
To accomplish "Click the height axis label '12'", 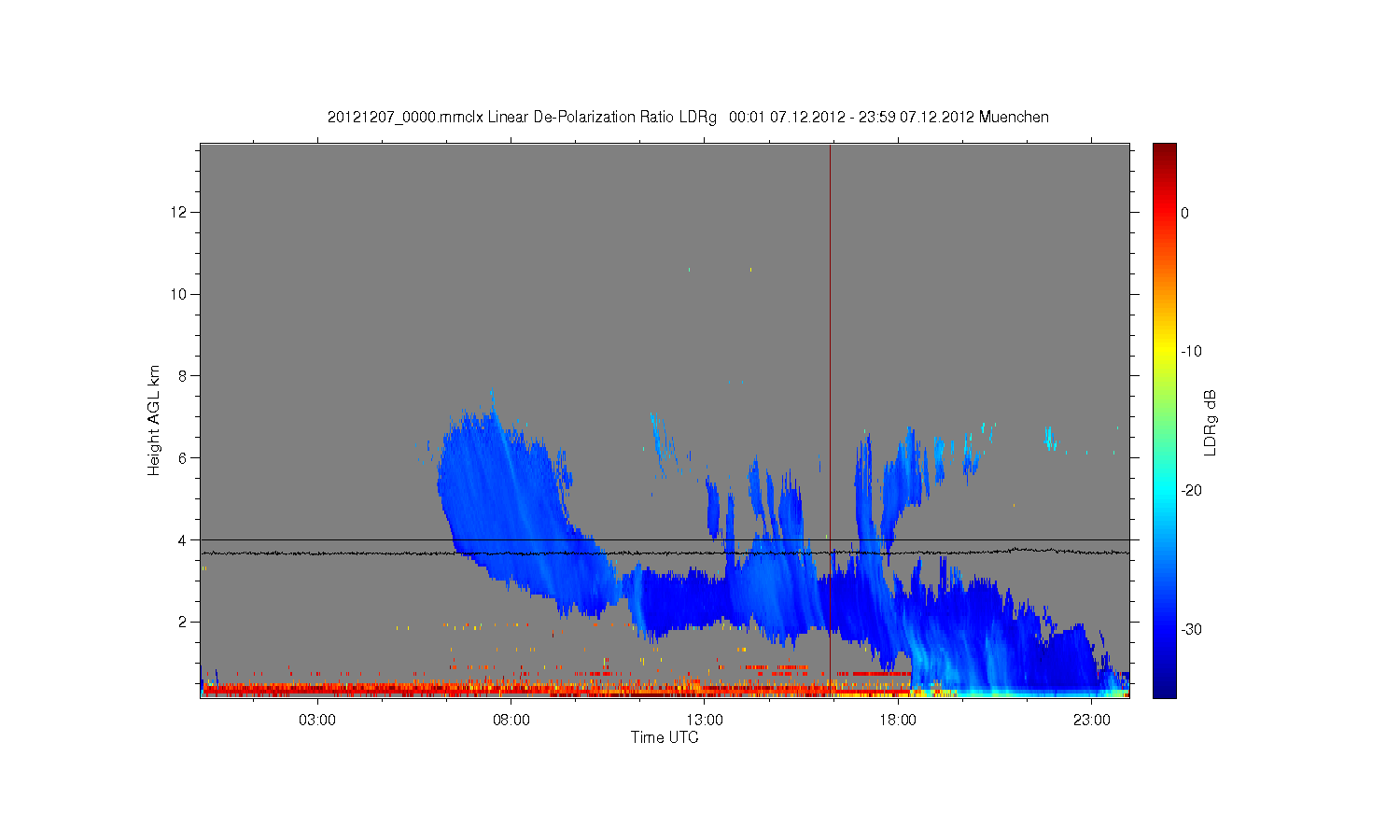I will click(x=179, y=213).
